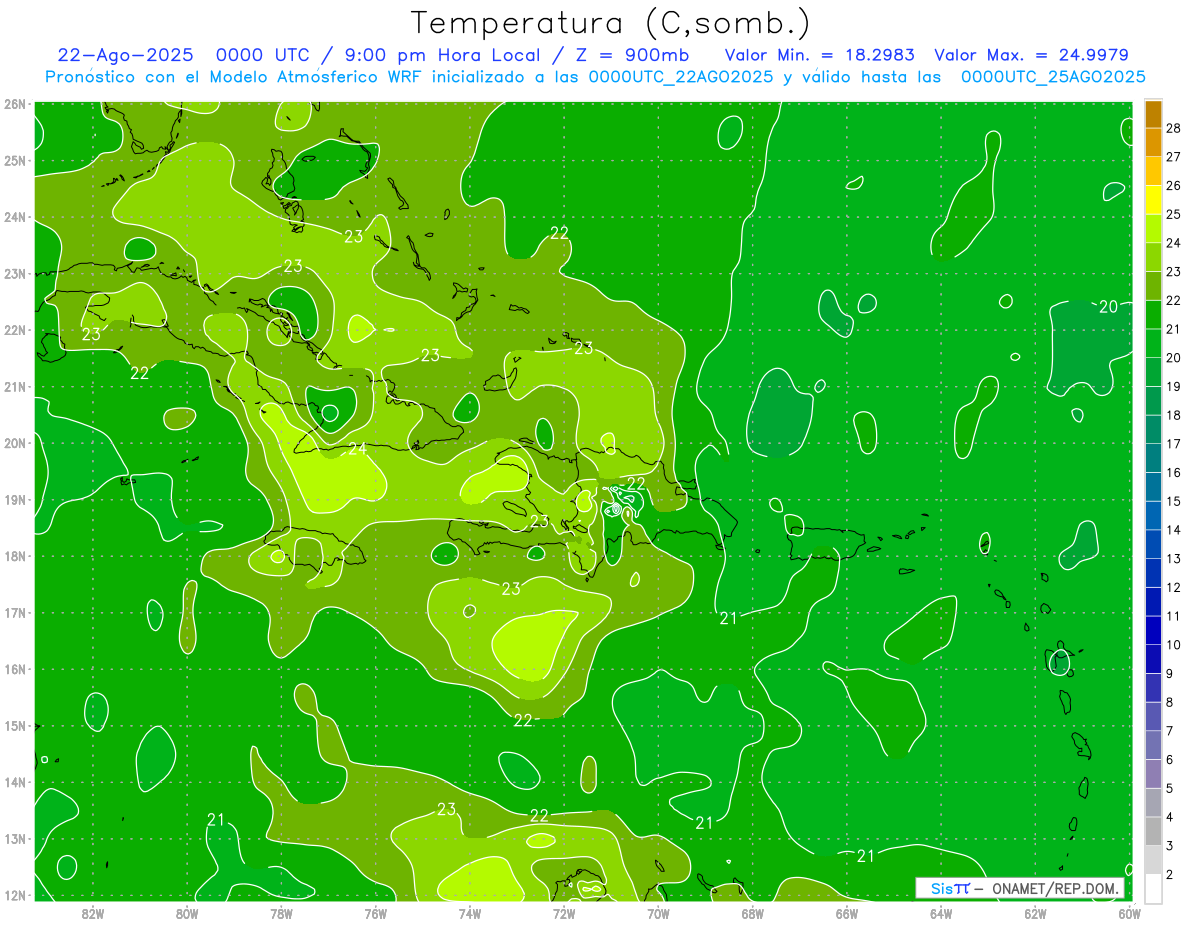This screenshot has width=1200, height=927.
Task: Click the '70W' longitude axis label
Action: pos(658,913)
